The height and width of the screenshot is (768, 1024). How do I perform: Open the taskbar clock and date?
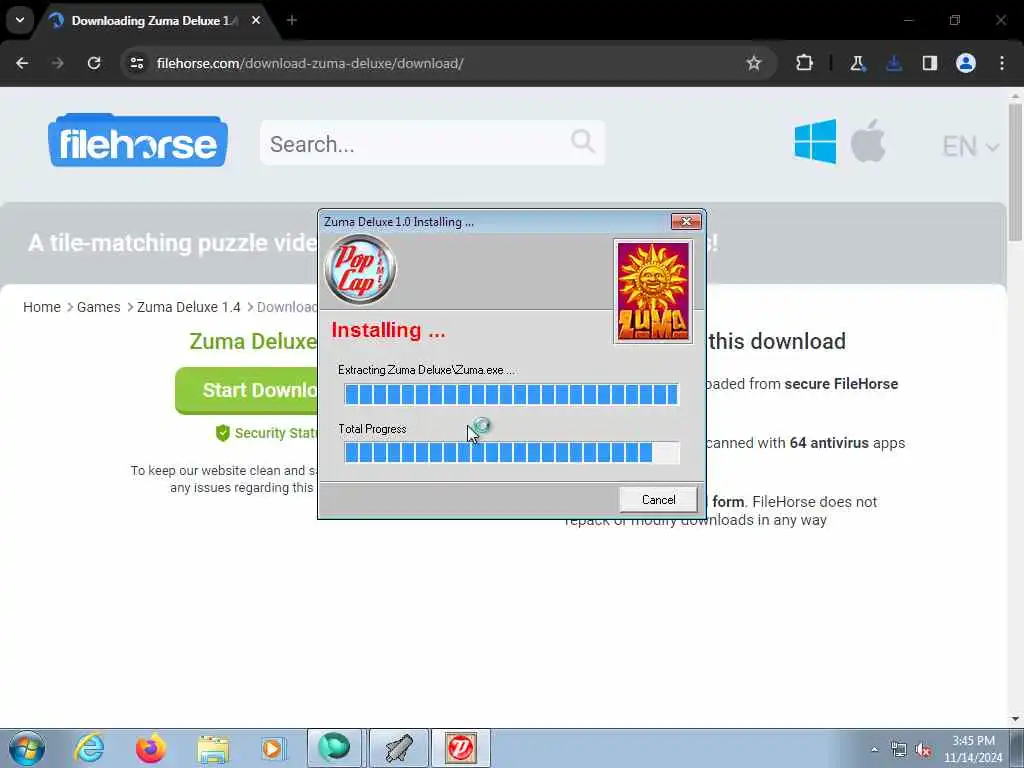click(x=973, y=749)
